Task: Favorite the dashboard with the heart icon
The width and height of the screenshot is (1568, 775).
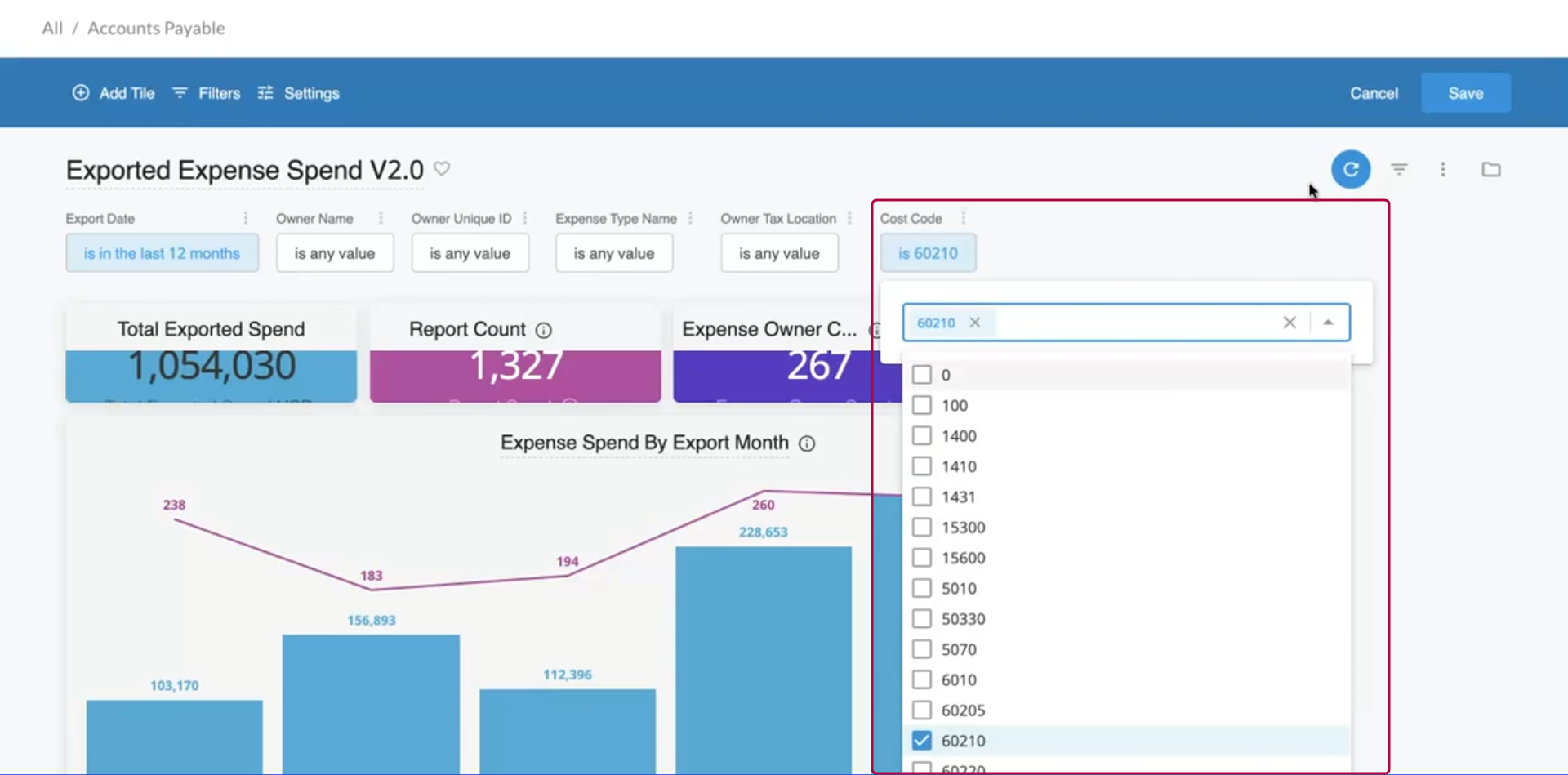Action: tap(442, 169)
